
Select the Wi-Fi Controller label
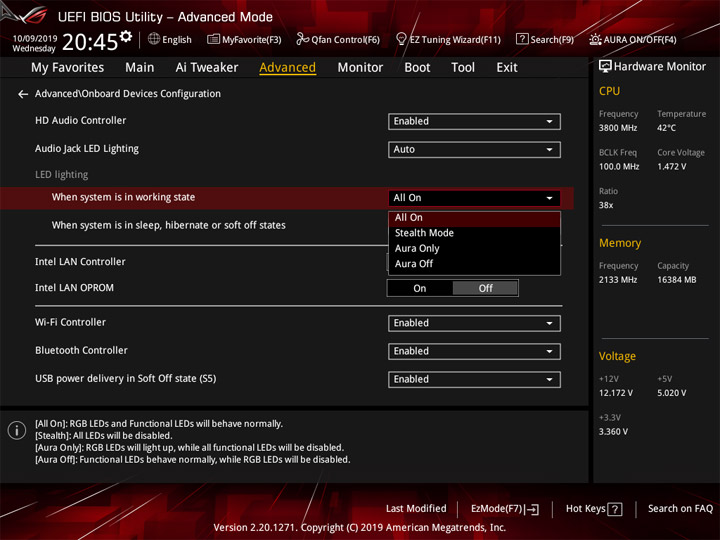pyautogui.click(x=70, y=322)
